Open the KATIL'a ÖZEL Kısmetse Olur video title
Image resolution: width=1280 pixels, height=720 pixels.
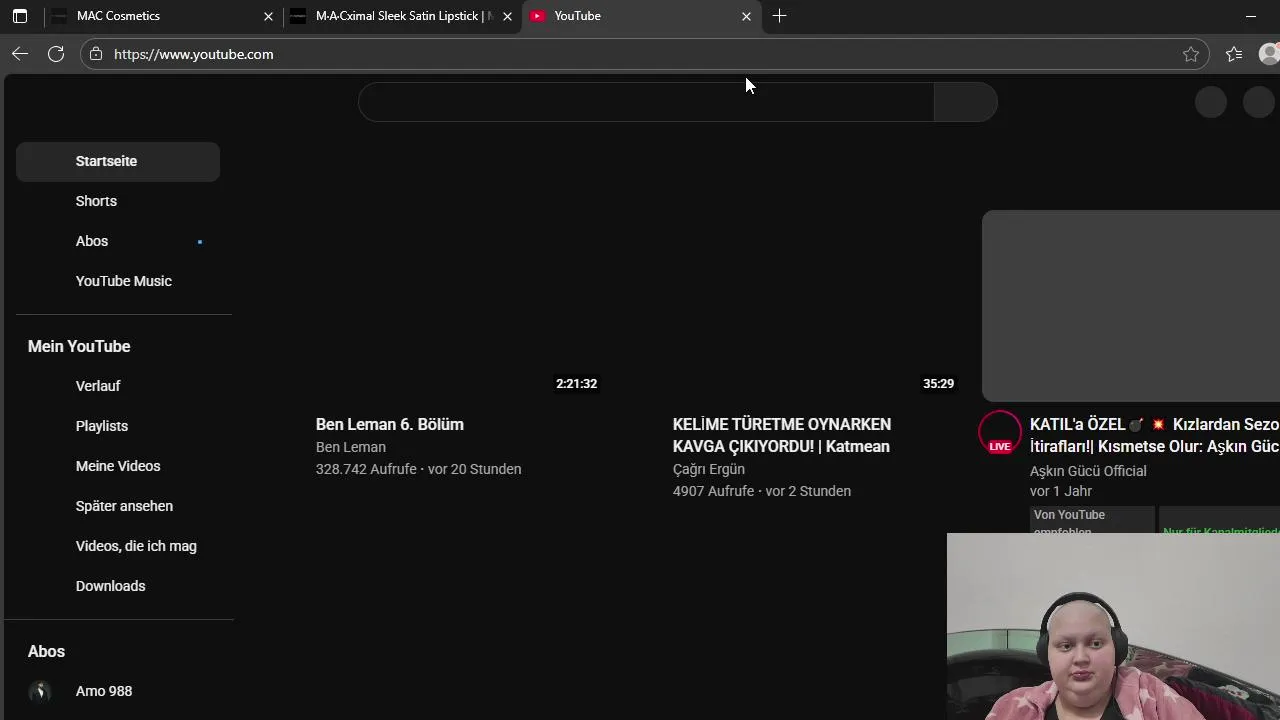tap(1155, 435)
